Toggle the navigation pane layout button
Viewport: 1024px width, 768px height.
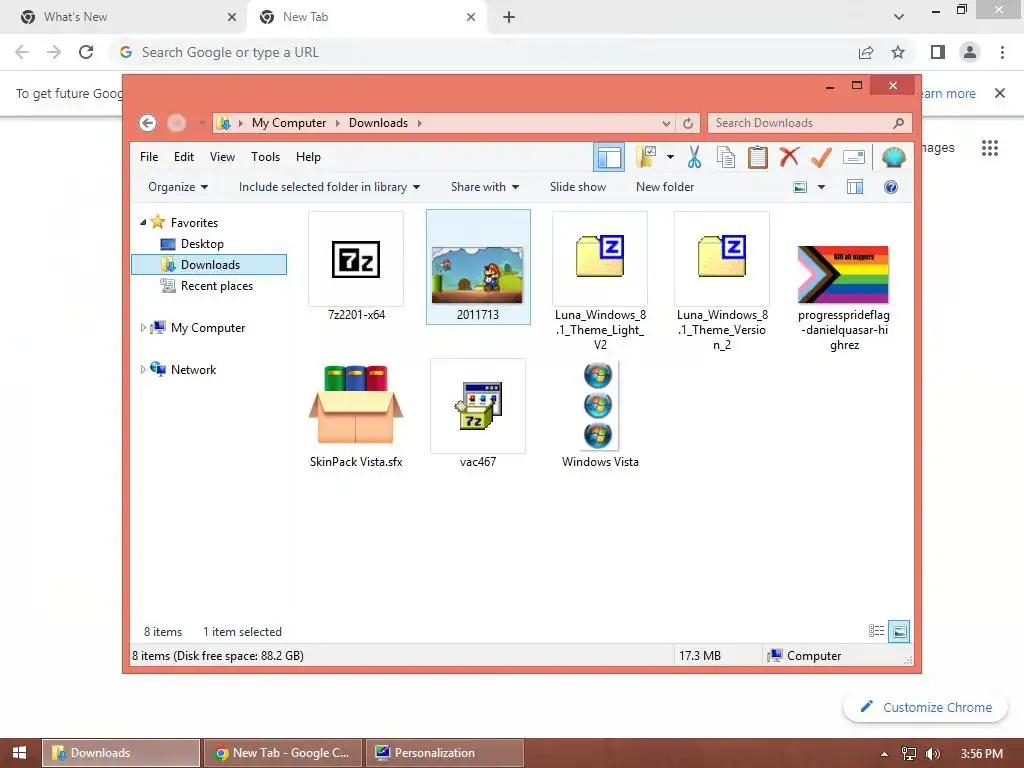609,157
